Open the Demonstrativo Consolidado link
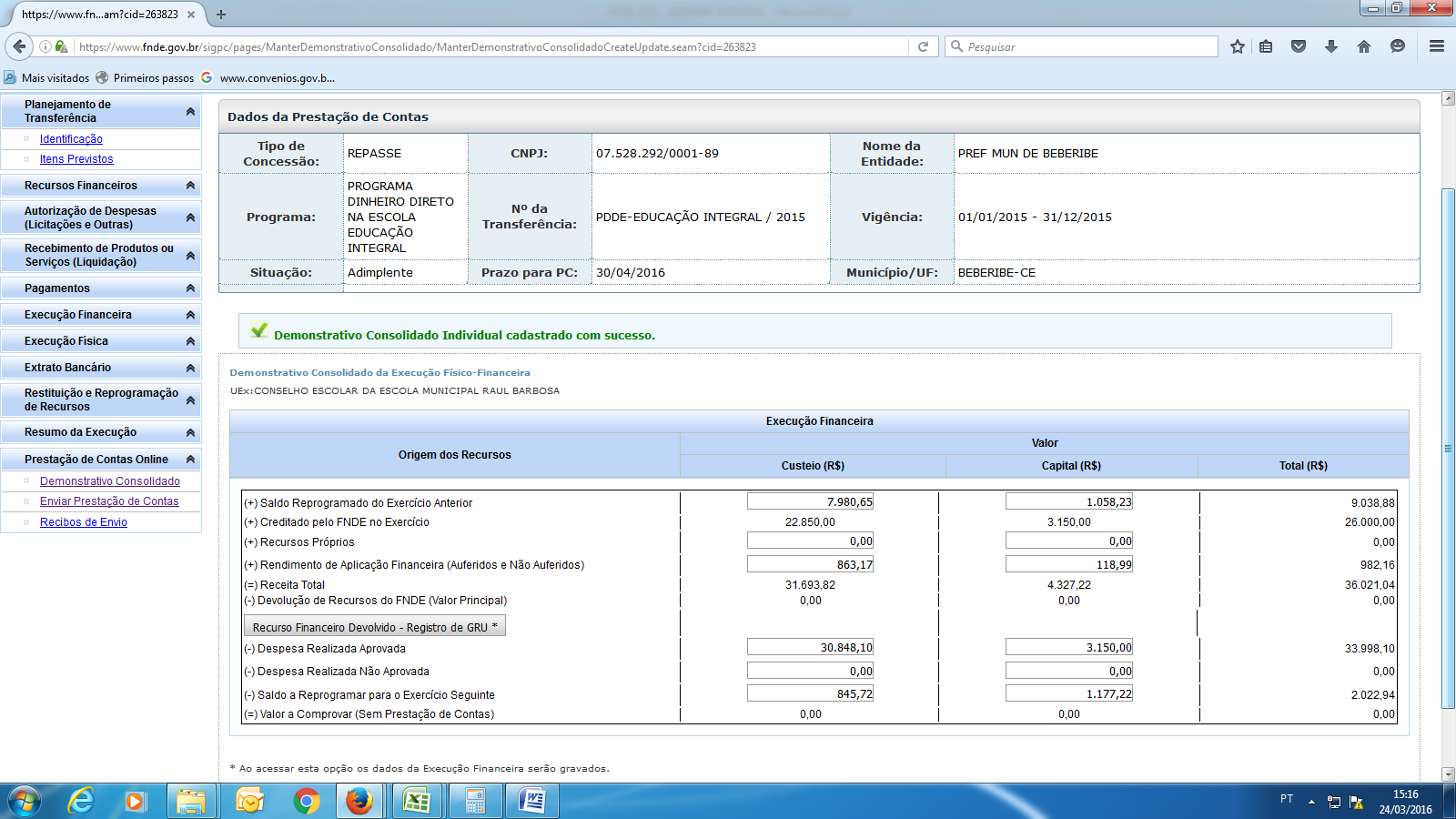The width and height of the screenshot is (1456, 819). click(110, 481)
